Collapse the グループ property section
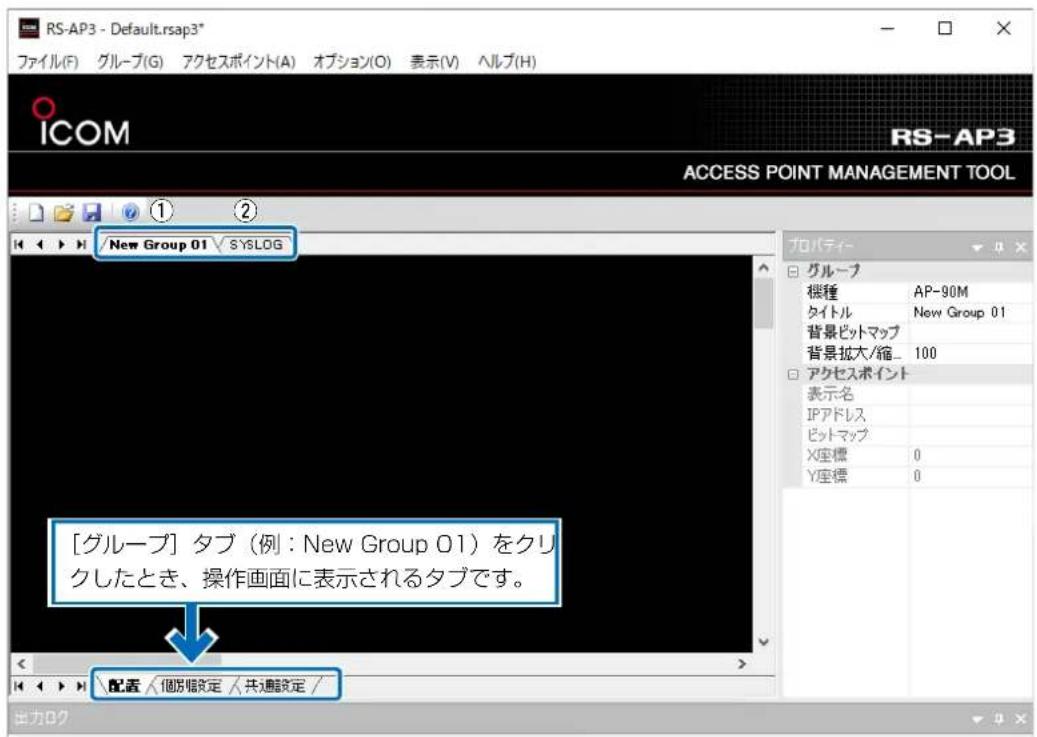This screenshot has height=737, width=1037. click(x=793, y=271)
